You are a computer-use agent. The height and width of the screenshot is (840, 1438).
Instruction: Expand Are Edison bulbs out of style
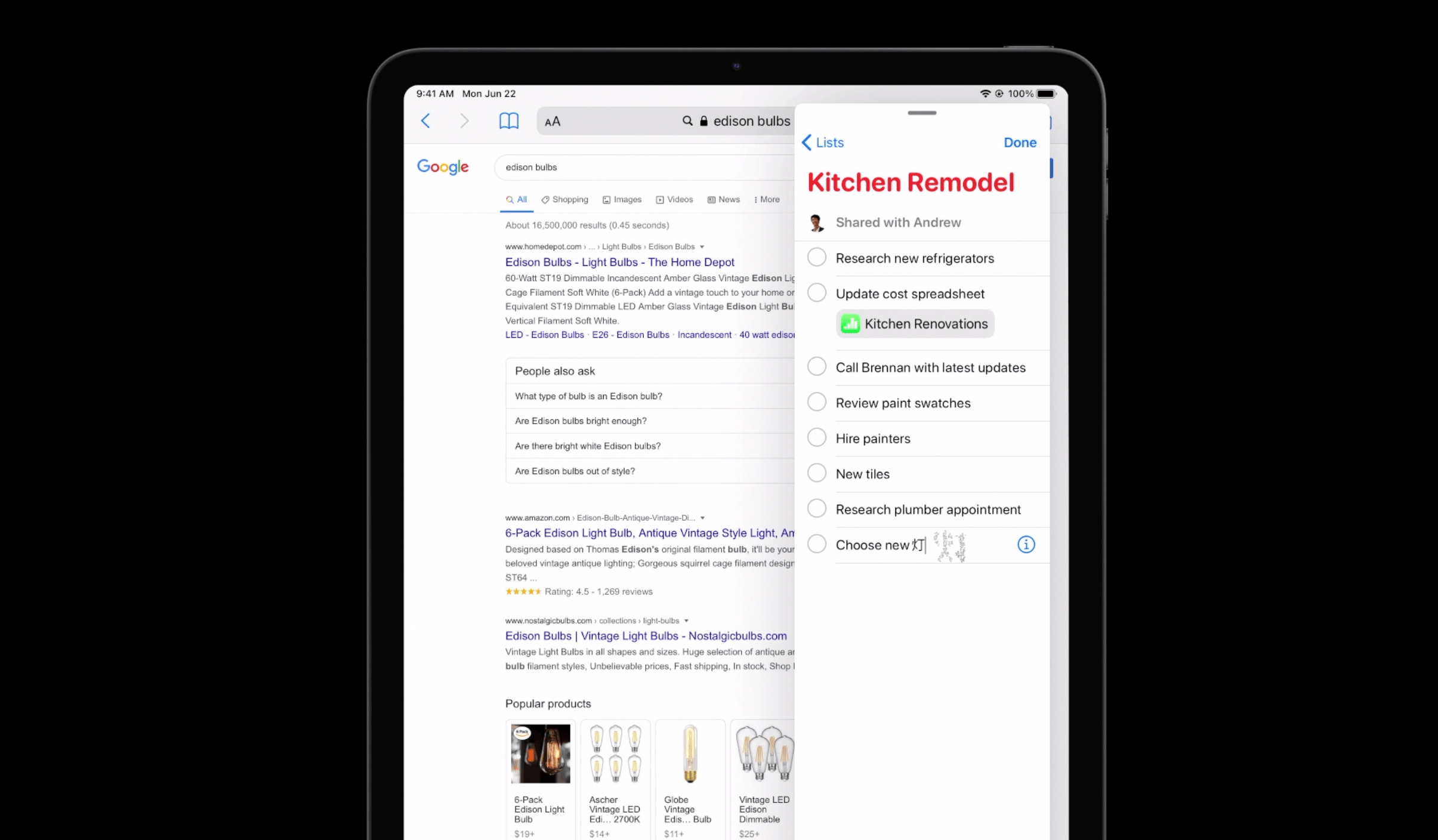click(x=650, y=471)
